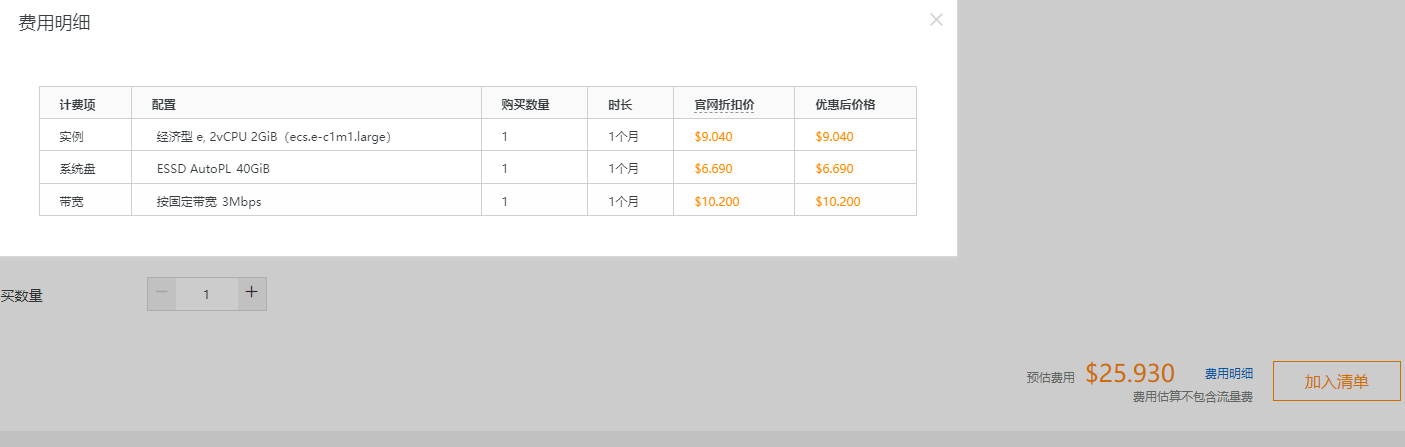The width and height of the screenshot is (1405, 447).
Task: Click the ecs.e-c1m1.large configuration text
Action: [x=273, y=136]
